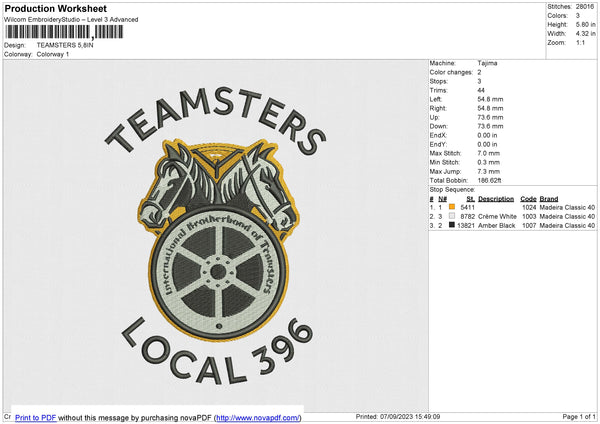
Task: Click the Amber Black color swatch
Action: (452, 225)
